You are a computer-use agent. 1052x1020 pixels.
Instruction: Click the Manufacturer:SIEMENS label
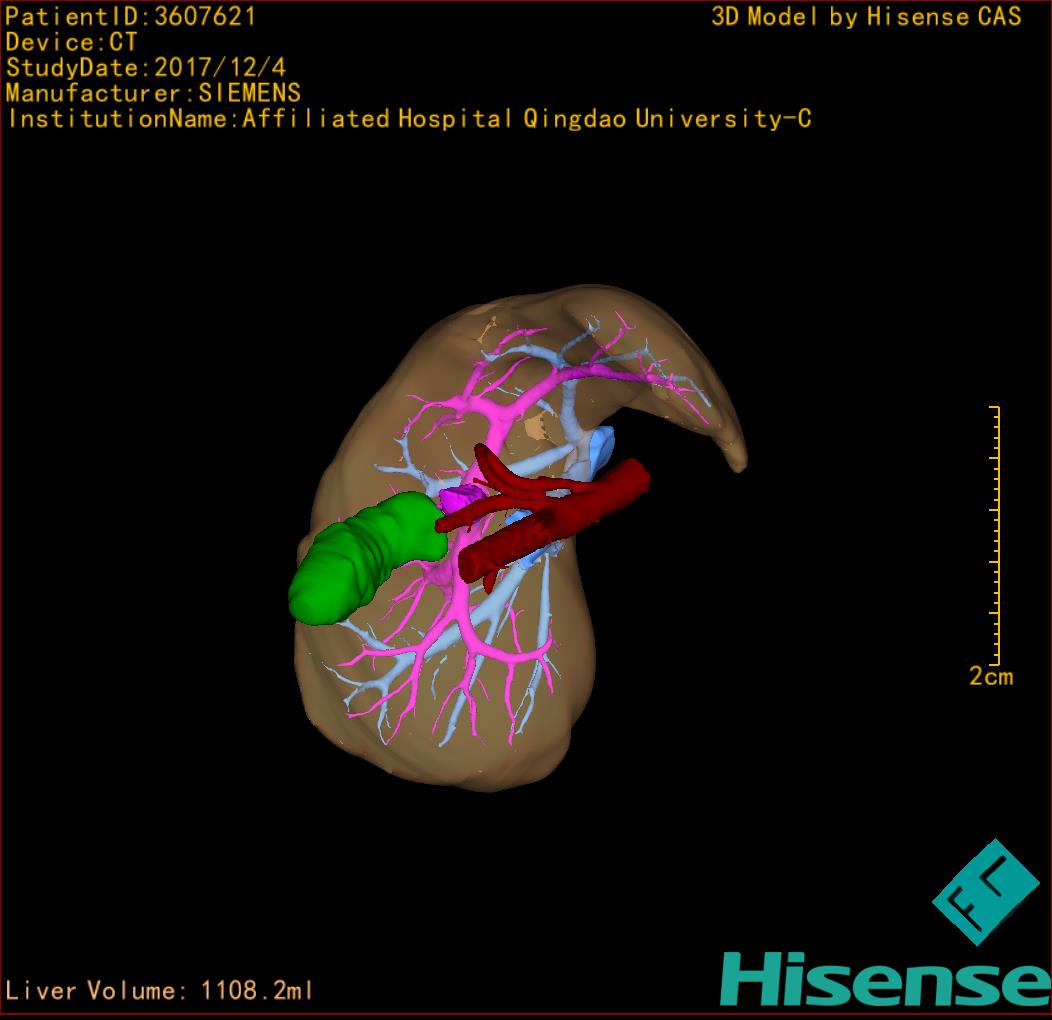153,94
